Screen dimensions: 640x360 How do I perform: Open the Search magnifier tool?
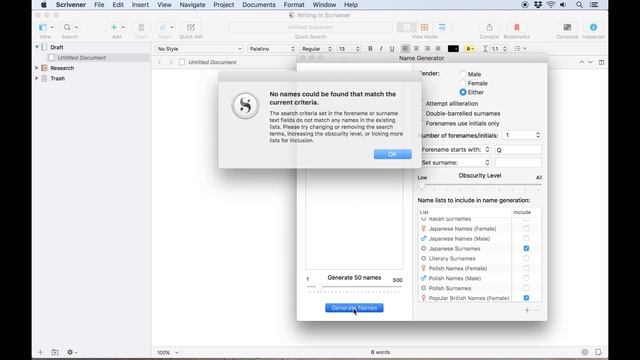tap(67, 27)
